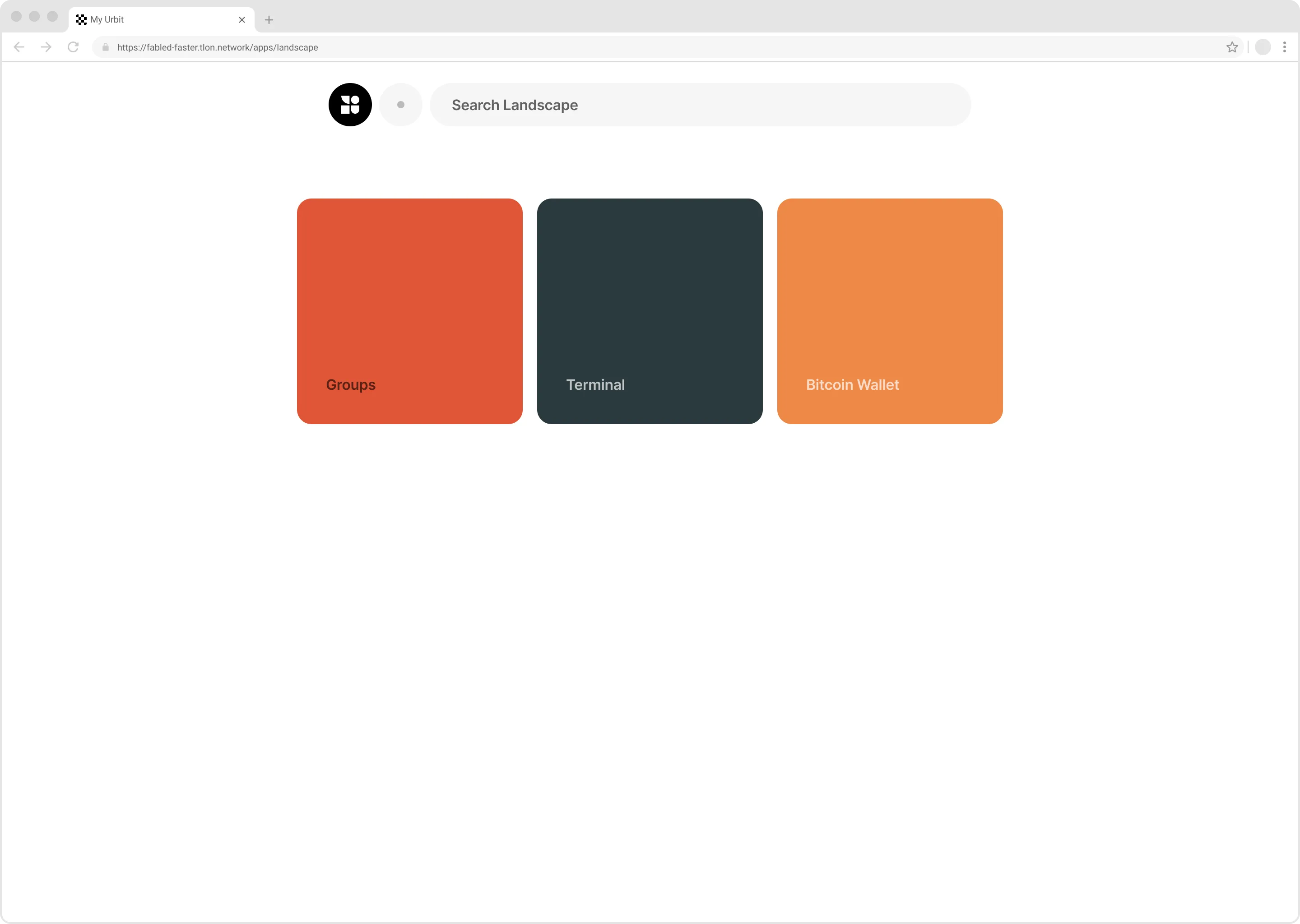Viewport: 1300px width, 924px height.
Task: Click the browser favorites star icon
Action: click(1231, 47)
